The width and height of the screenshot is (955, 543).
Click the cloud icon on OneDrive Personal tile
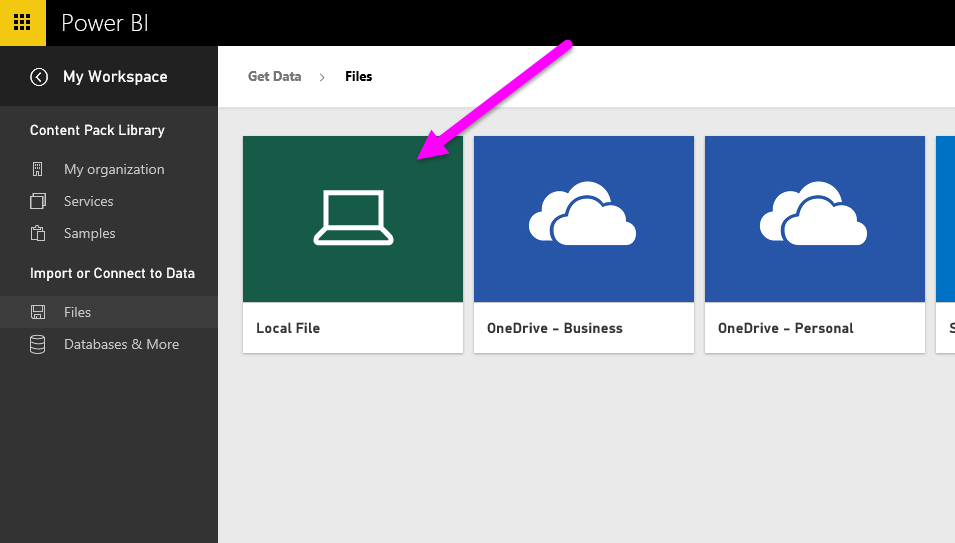point(814,214)
